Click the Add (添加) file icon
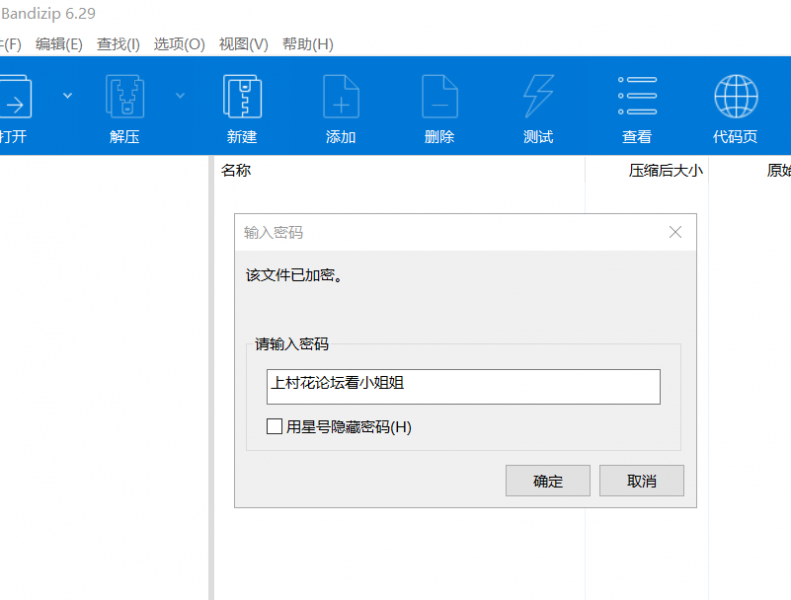The height and width of the screenshot is (600, 791). pyautogui.click(x=341, y=98)
